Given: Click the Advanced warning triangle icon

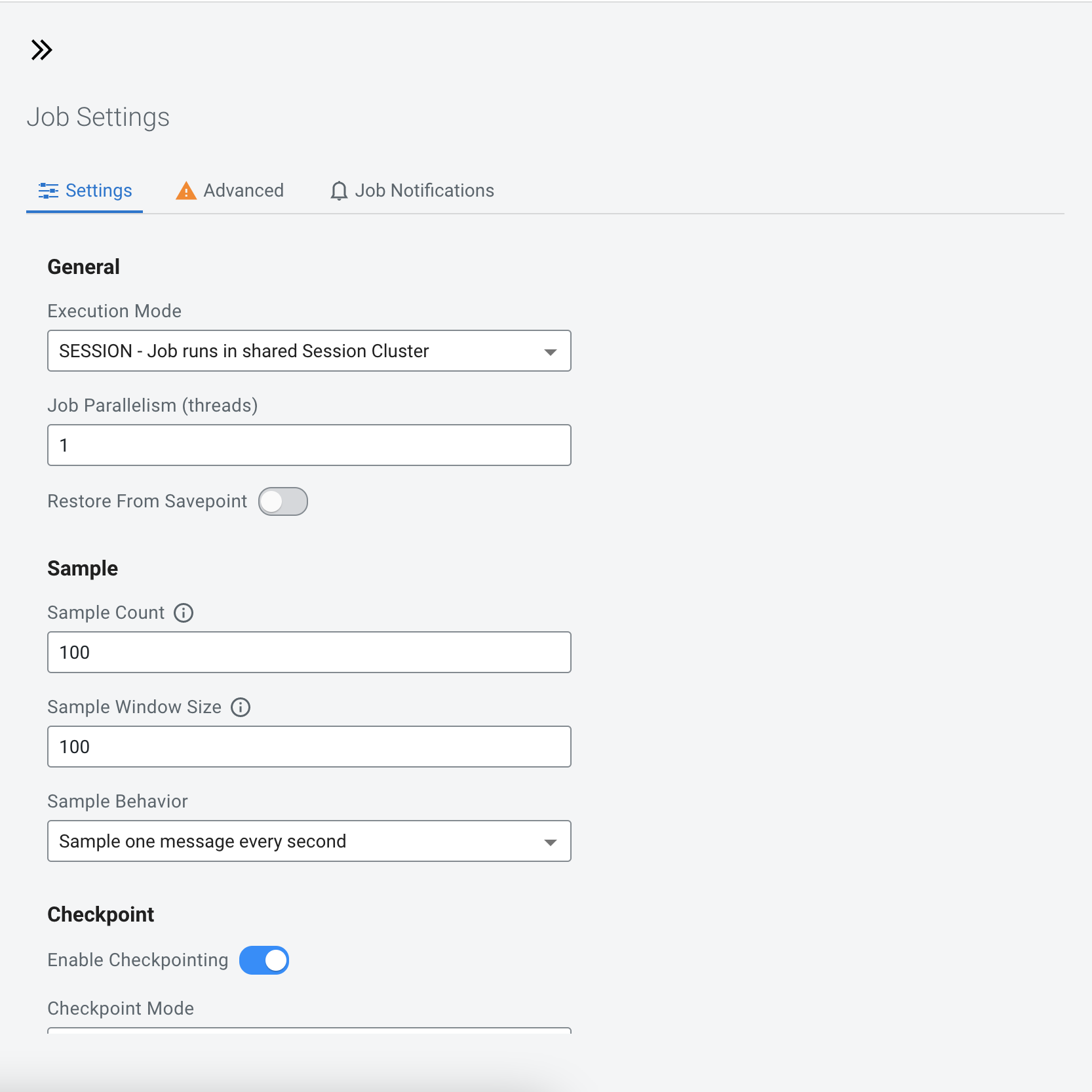Looking at the screenshot, I should pyautogui.click(x=186, y=191).
